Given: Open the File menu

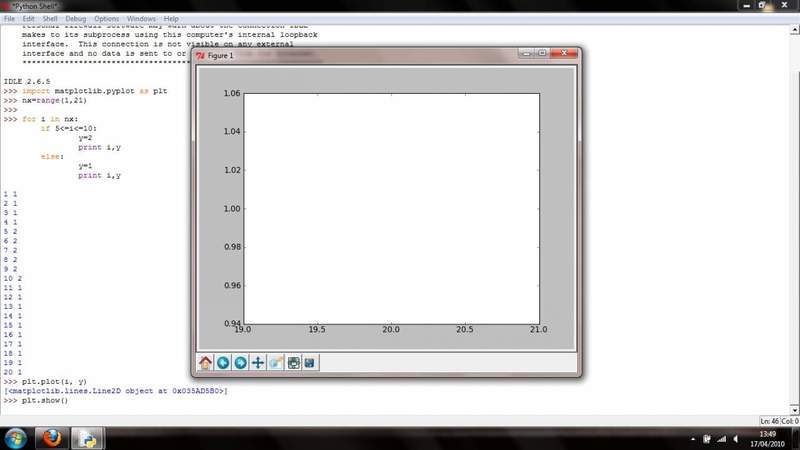Looking at the screenshot, I should pyautogui.click(x=10, y=19).
